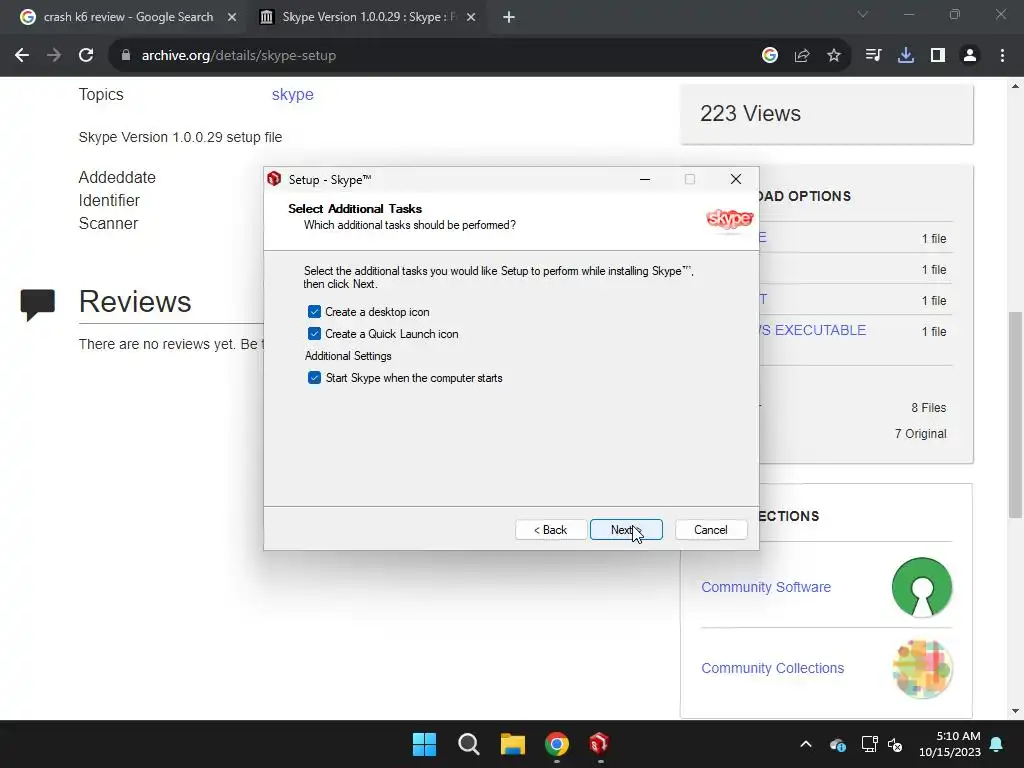Image resolution: width=1024 pixels, height=768 pixels.
Task: Click the 7 Original text
Action: (x=920, y=434)
